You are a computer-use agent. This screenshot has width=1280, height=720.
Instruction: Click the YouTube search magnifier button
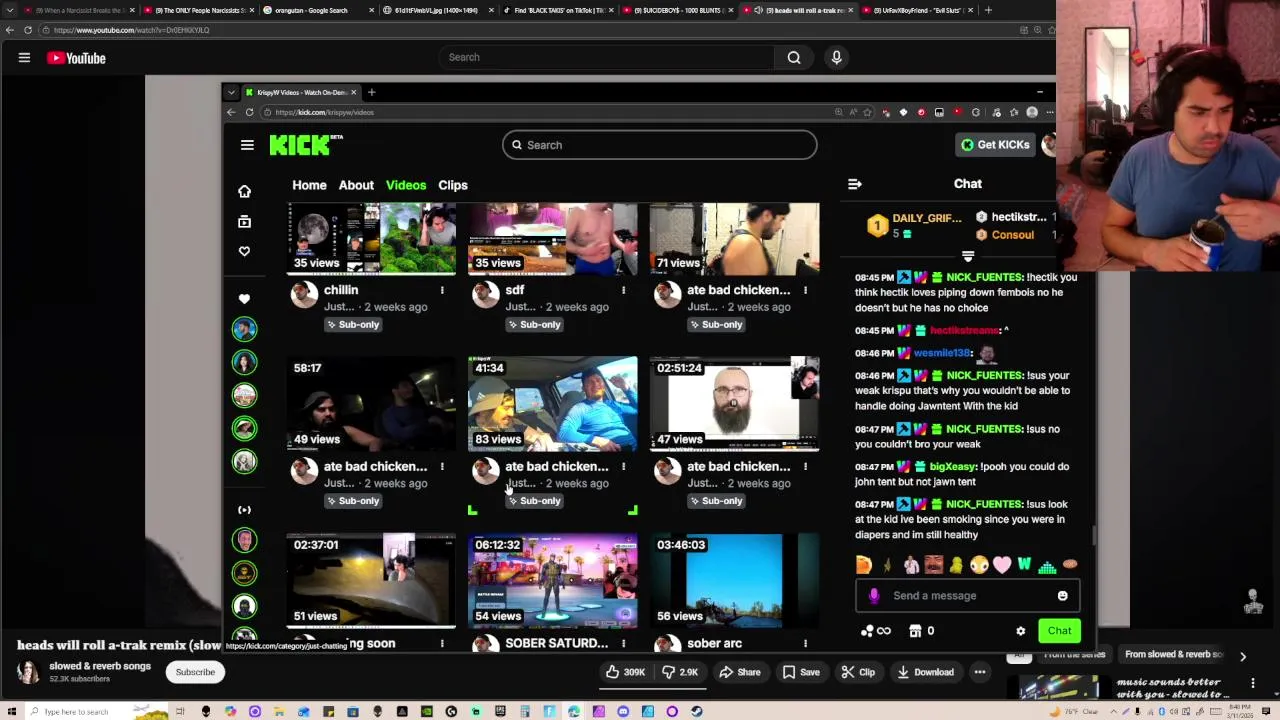pyautogui.click(x=794, y=57)
